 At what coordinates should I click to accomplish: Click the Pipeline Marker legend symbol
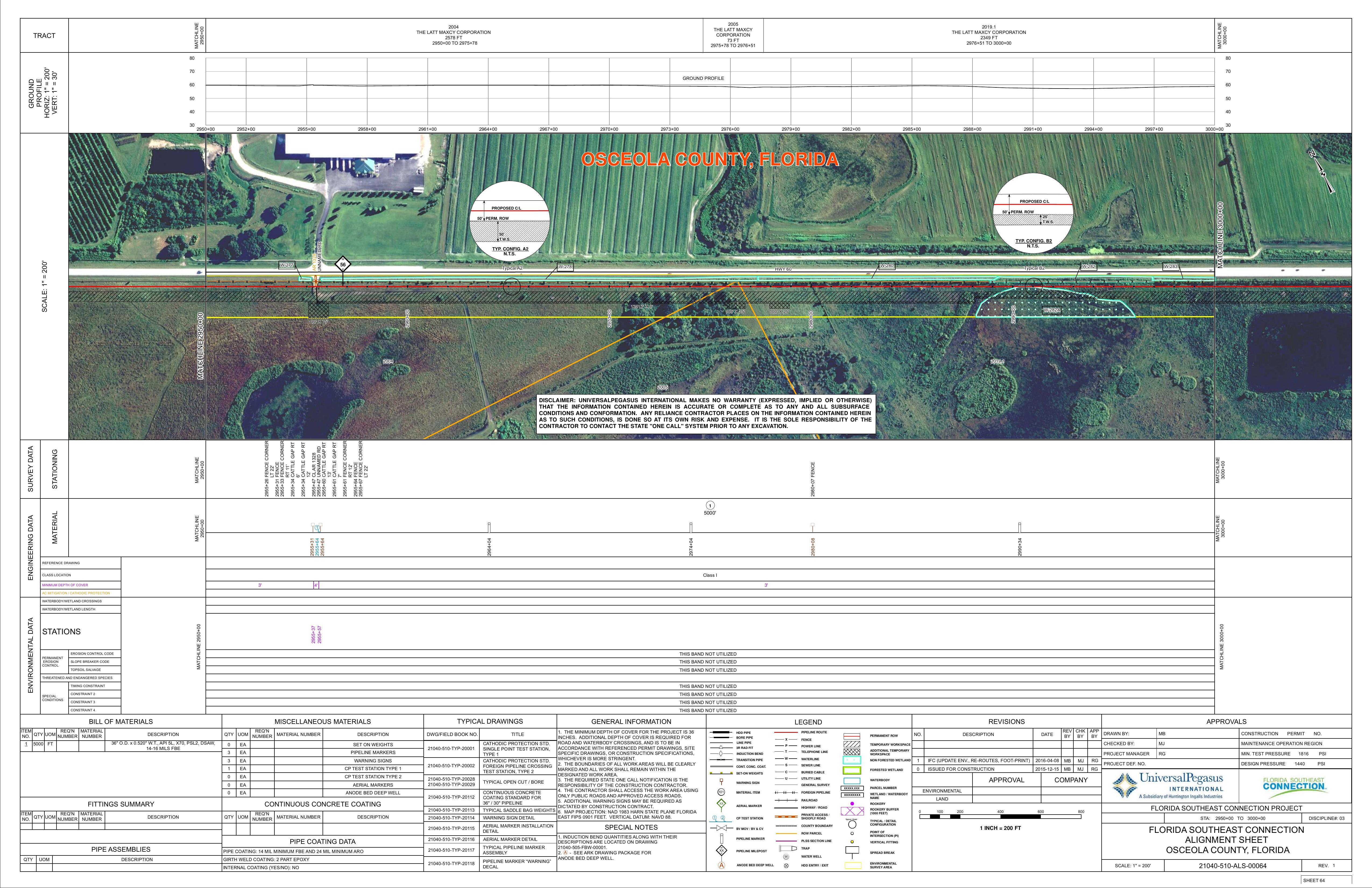(721, 839)
